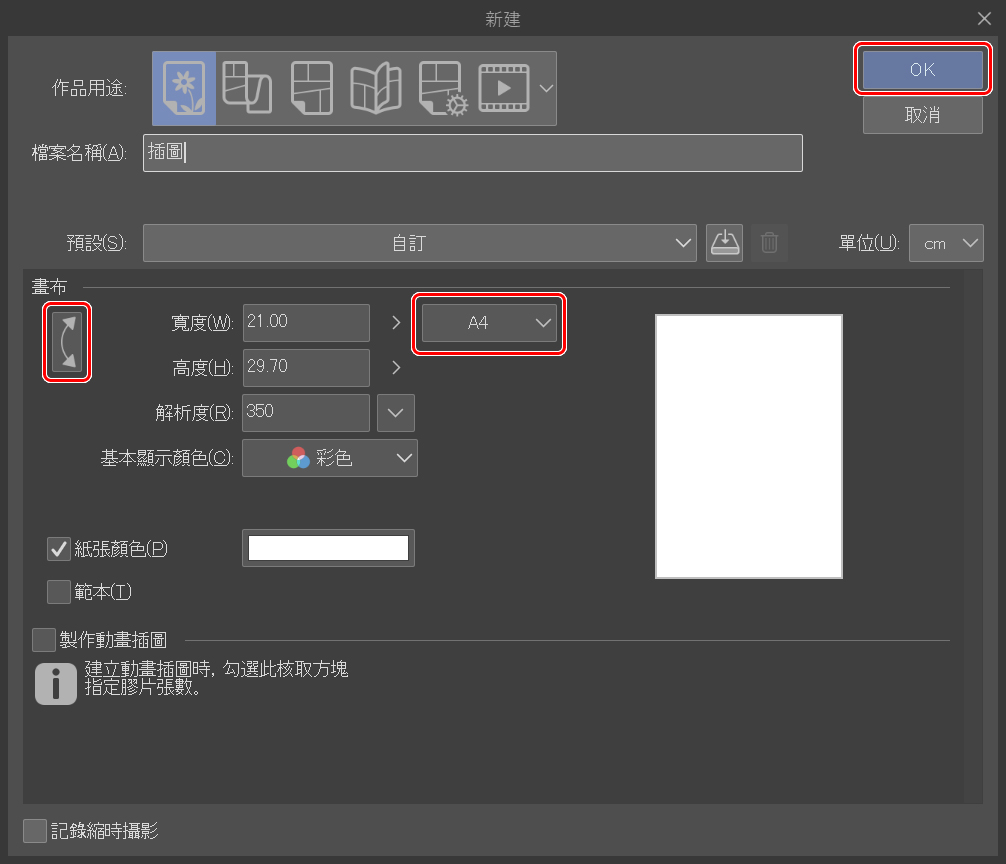The width and height of the screenshot is (1006, 864).
Task: Select the comic settings work type icon
Action: tap(442, 88)
